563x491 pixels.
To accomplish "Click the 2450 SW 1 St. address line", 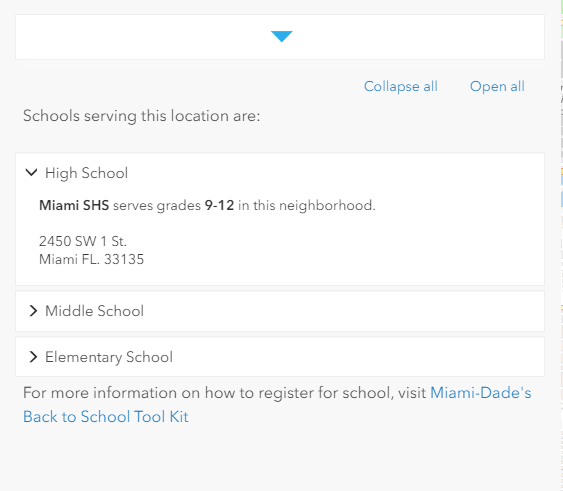I will [x=83, y=241].
